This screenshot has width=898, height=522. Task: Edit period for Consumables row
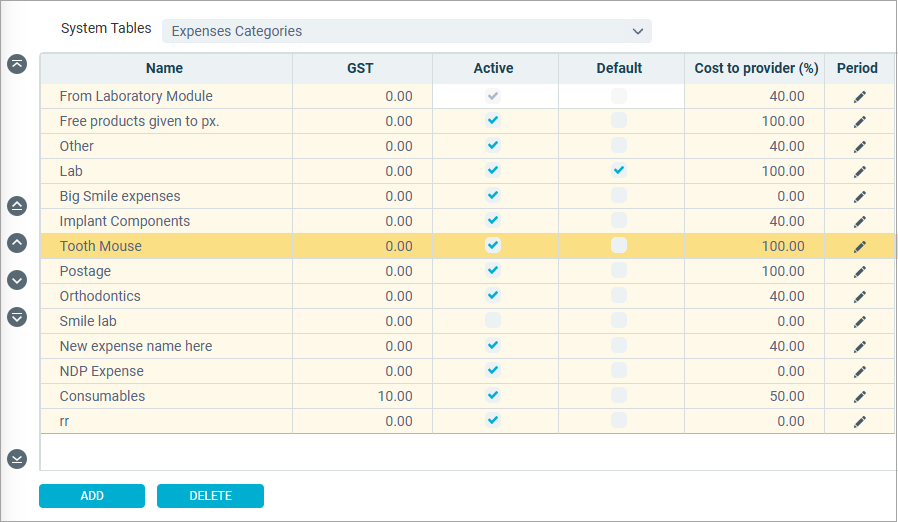(860, 397)
